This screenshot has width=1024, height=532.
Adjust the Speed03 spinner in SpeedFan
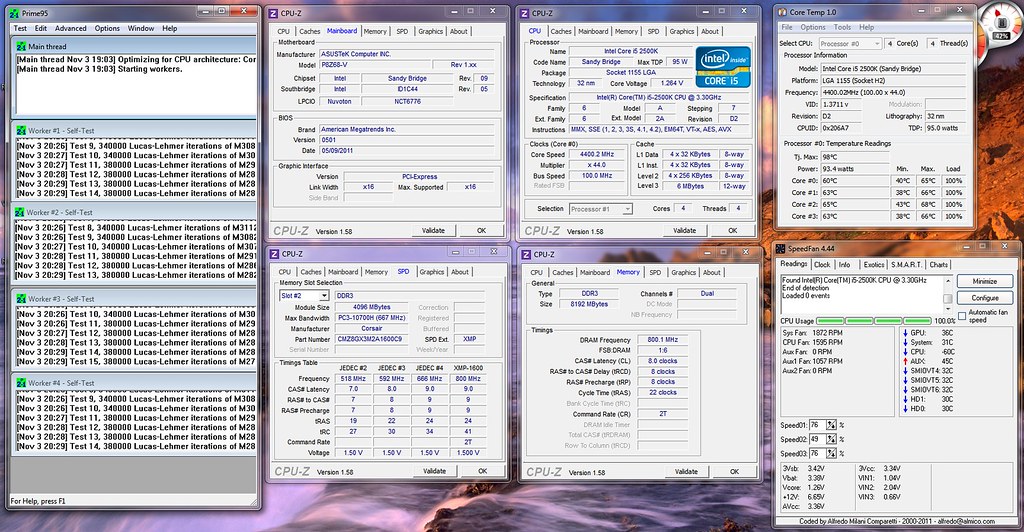point(831,454)
